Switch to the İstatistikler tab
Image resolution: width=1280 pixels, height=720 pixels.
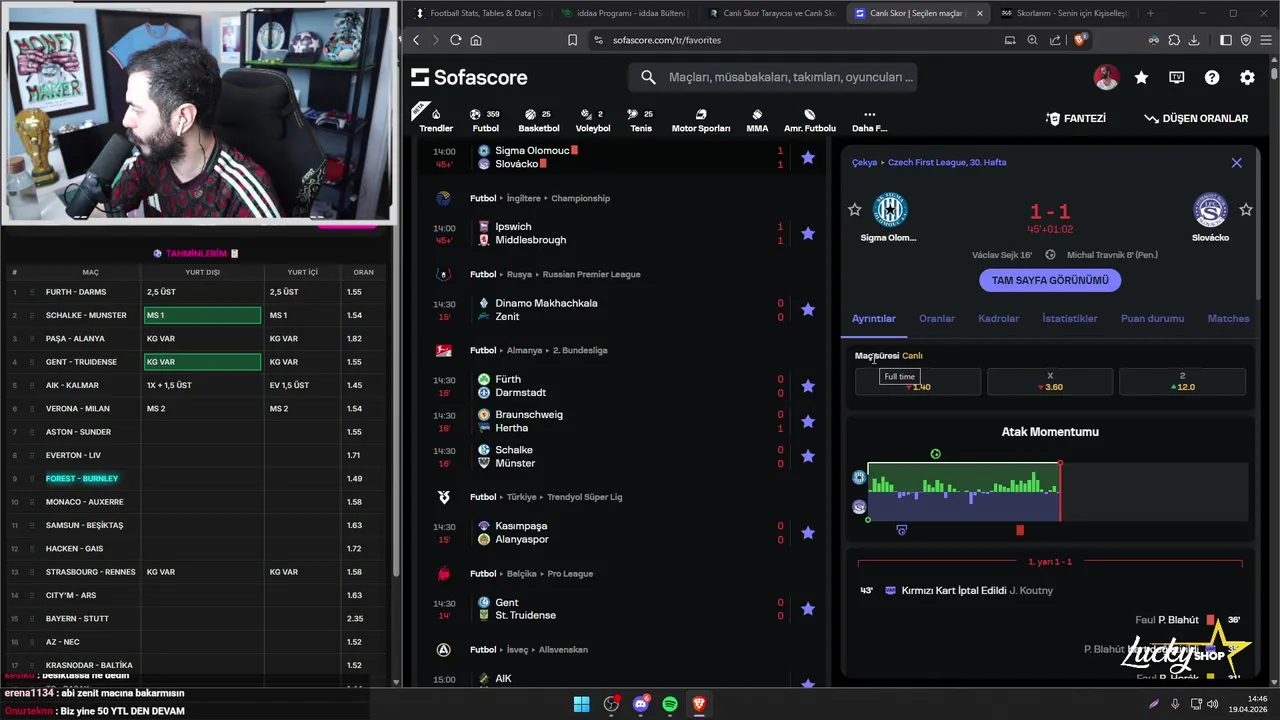1070,318
